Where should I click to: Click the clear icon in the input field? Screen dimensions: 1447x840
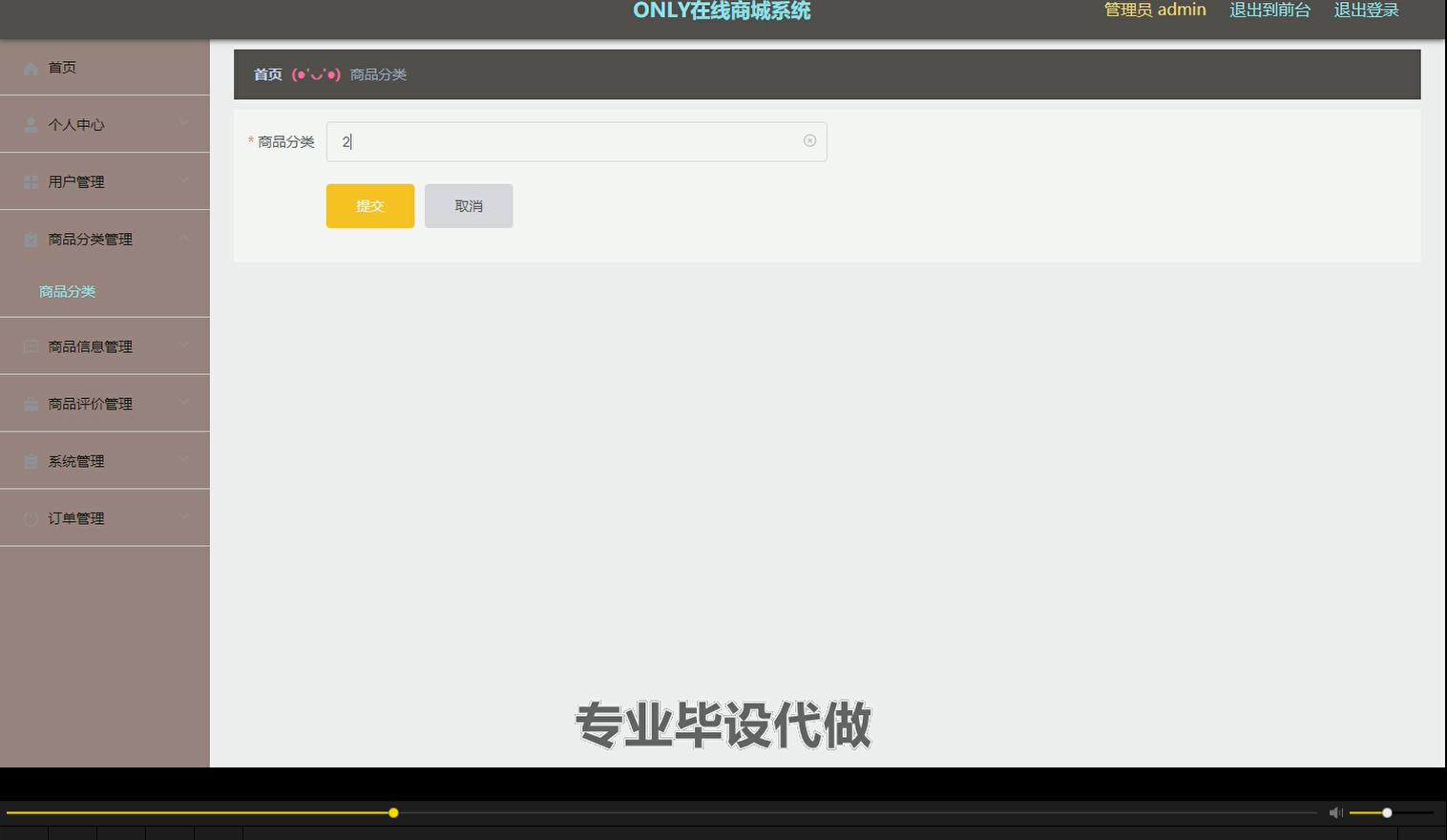pyautogui.click(x=809, y=140)
